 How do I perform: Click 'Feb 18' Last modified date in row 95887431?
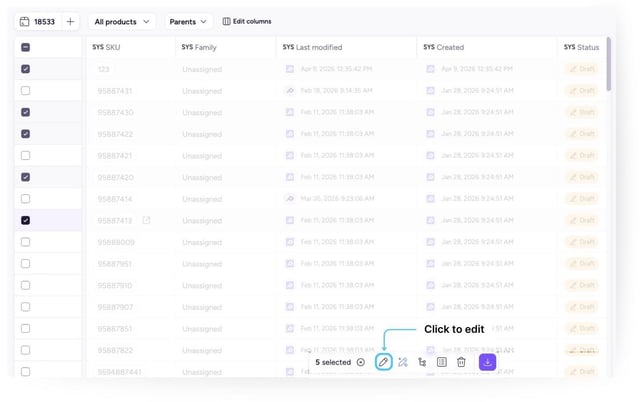click(x=336, y=91)
